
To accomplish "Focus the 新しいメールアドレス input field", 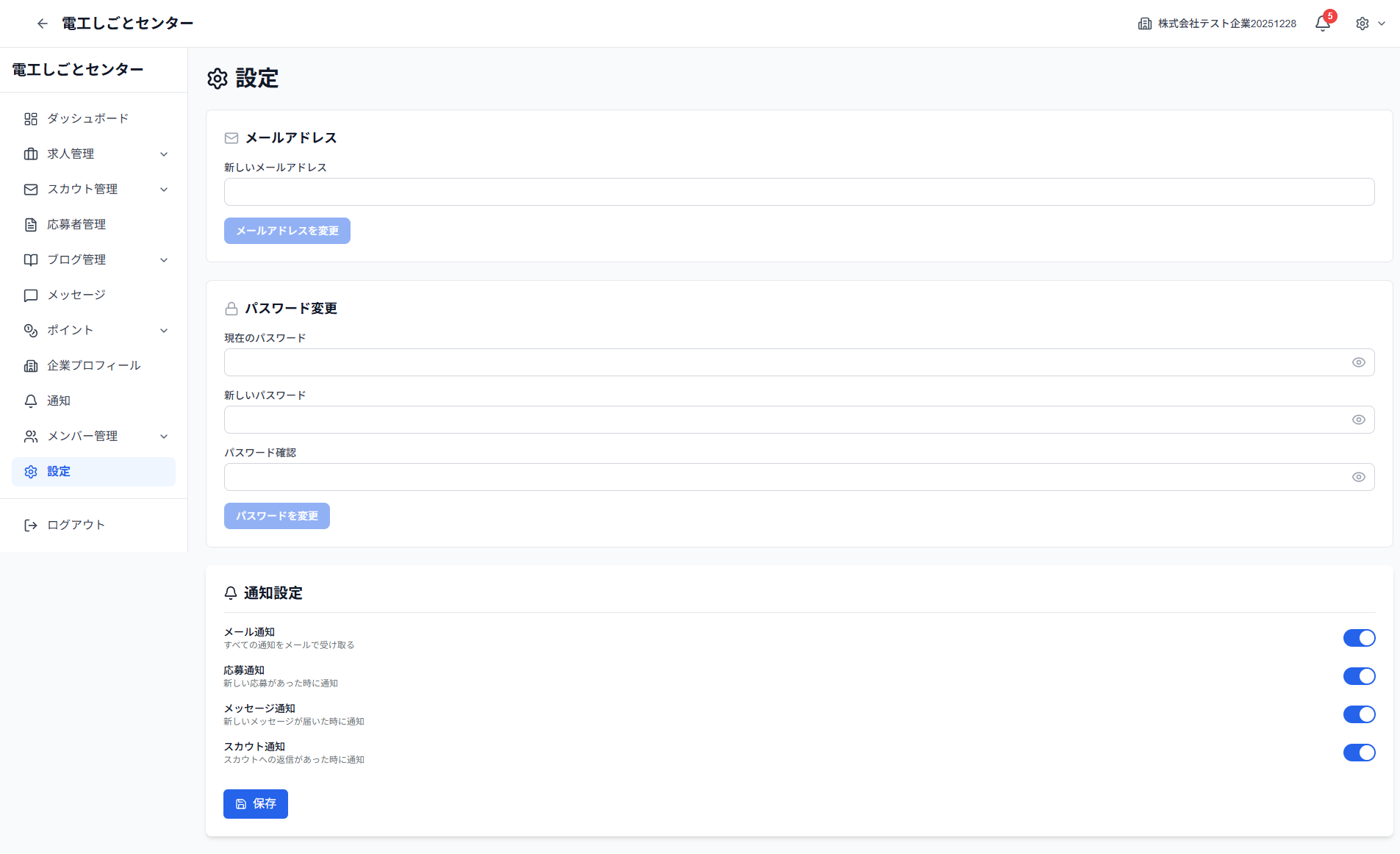I will point(799,192).
